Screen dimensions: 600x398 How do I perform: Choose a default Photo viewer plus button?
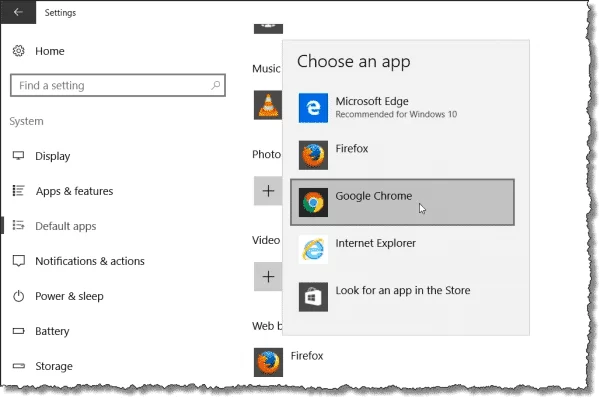(x=268, y=191)
